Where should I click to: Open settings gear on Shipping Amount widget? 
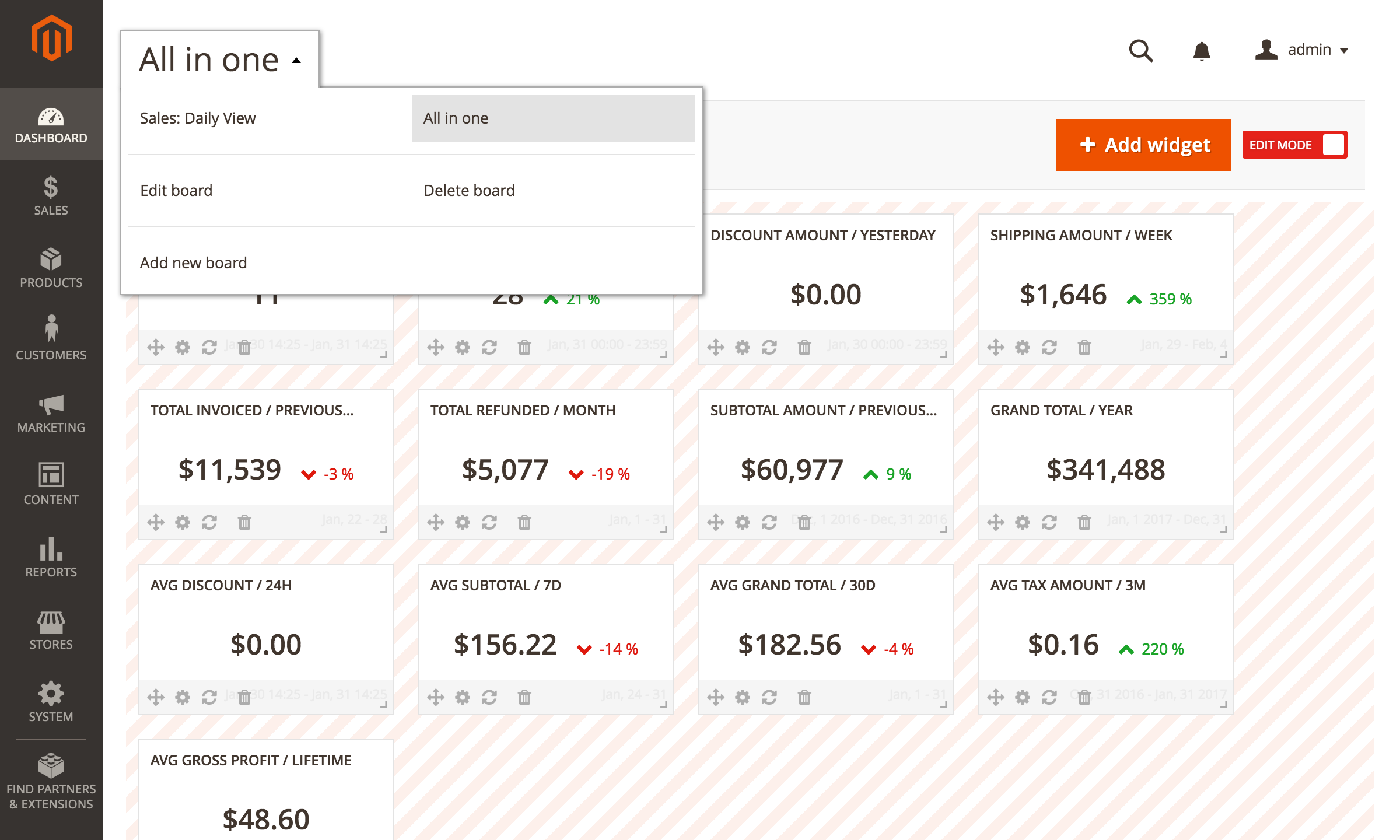(1022, 346)
